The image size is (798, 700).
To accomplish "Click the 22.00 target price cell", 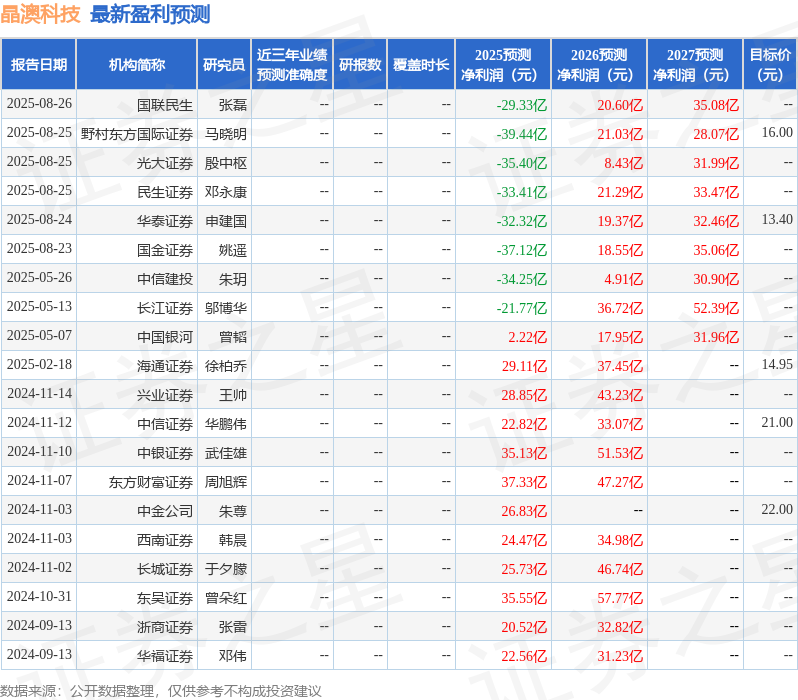I will [x=777, y=509].
